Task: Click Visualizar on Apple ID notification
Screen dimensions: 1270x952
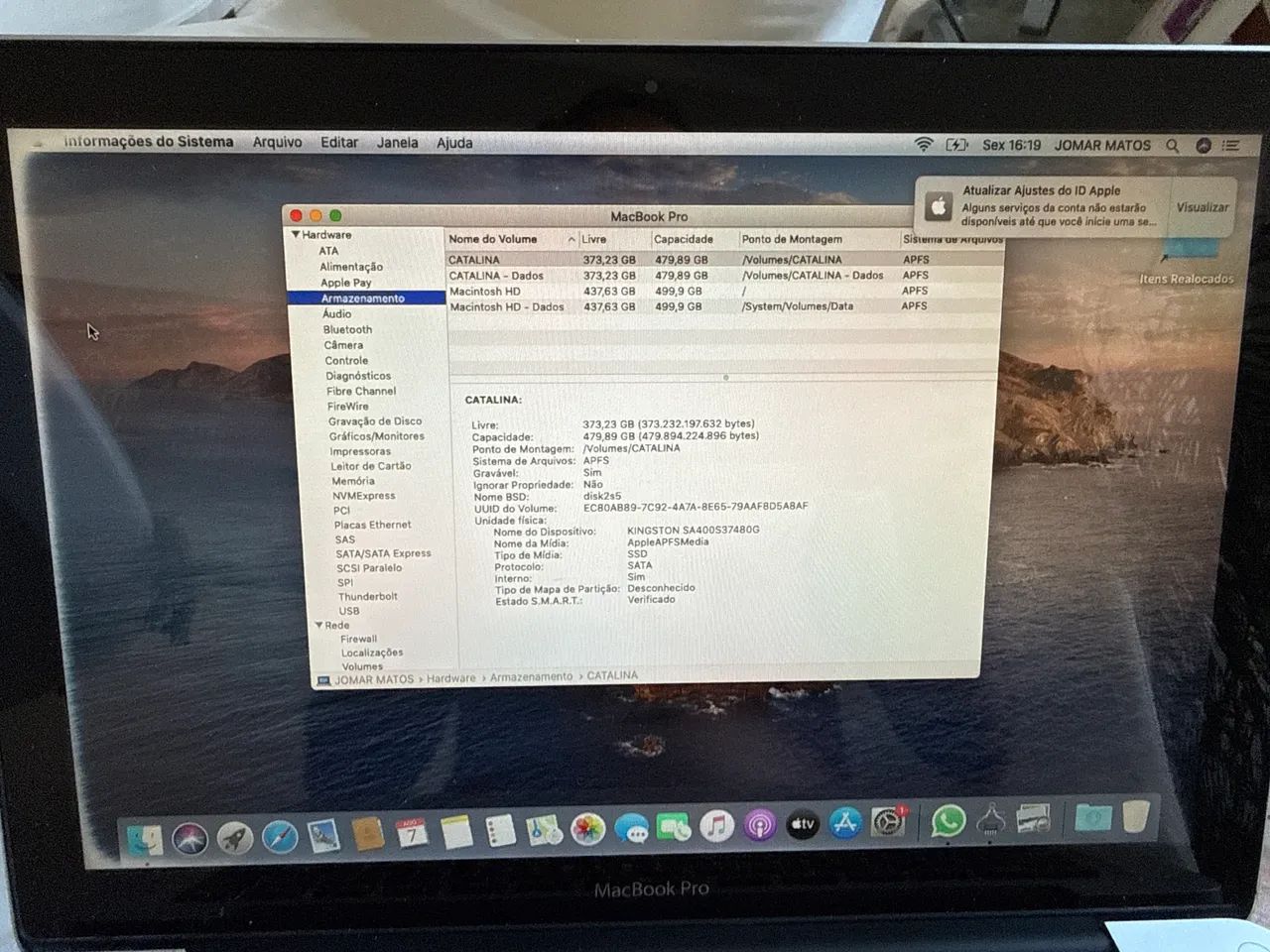Action: click(1203, 207)
